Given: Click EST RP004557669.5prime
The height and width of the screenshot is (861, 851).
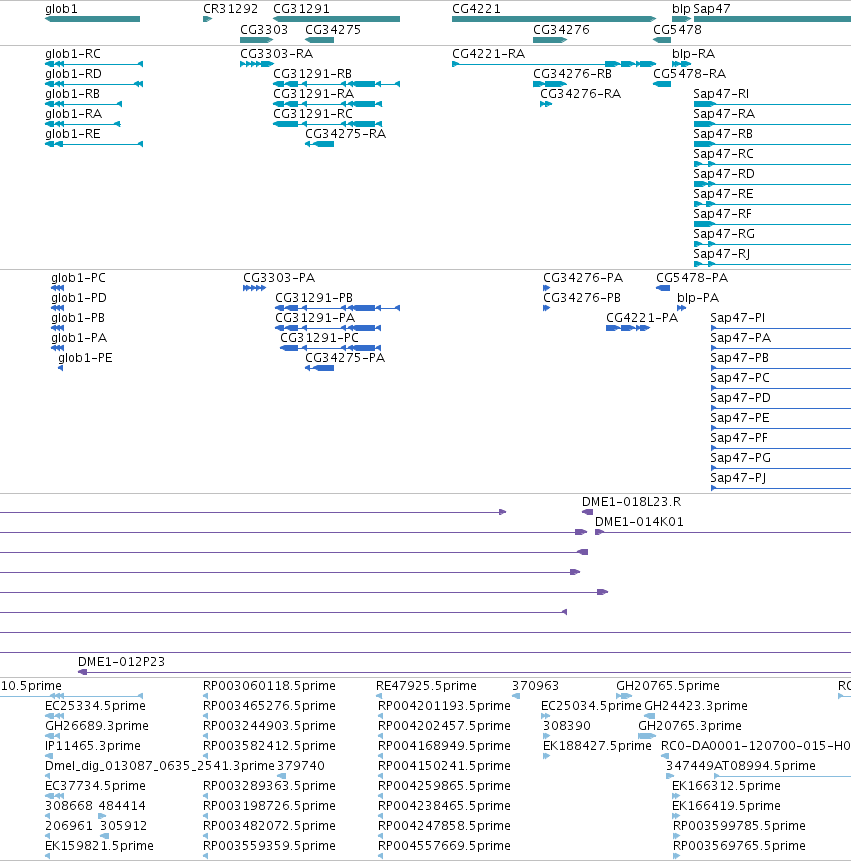Looking at the screenshot, I should 445,846.
